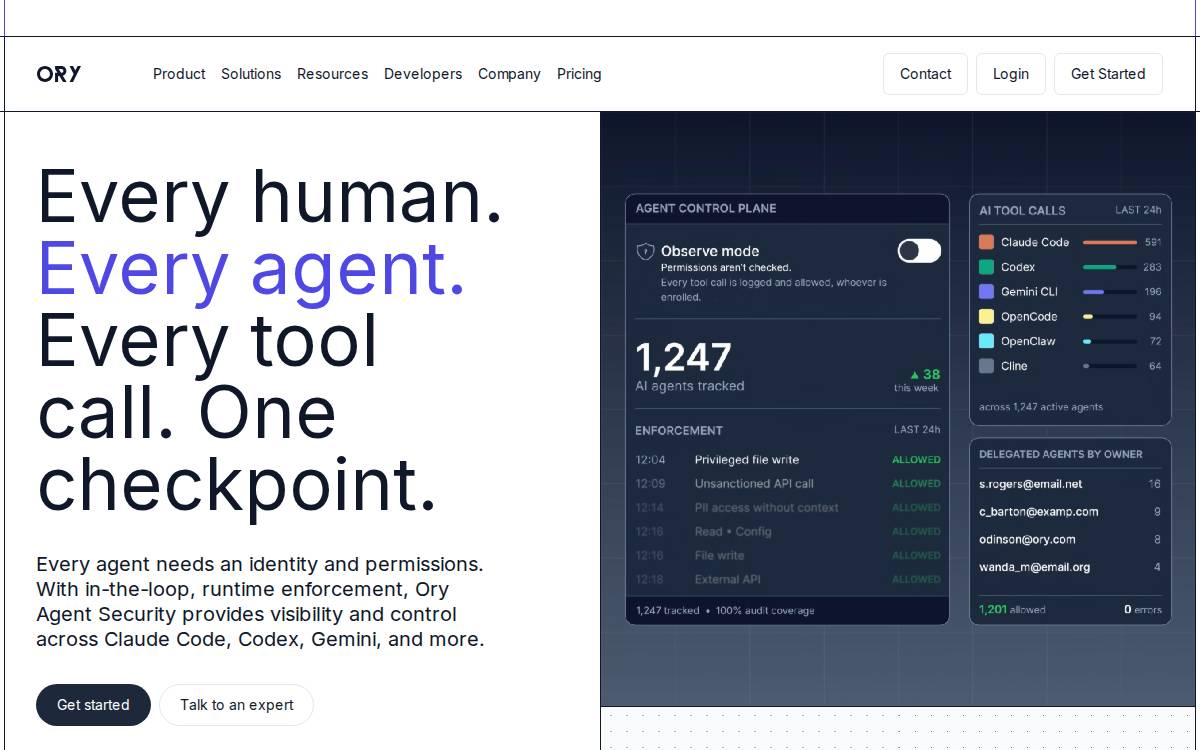Image resolution: width=1200 pixels, height=750 pixels.
Task: Click the Claude Code label
Action: 1035,242
